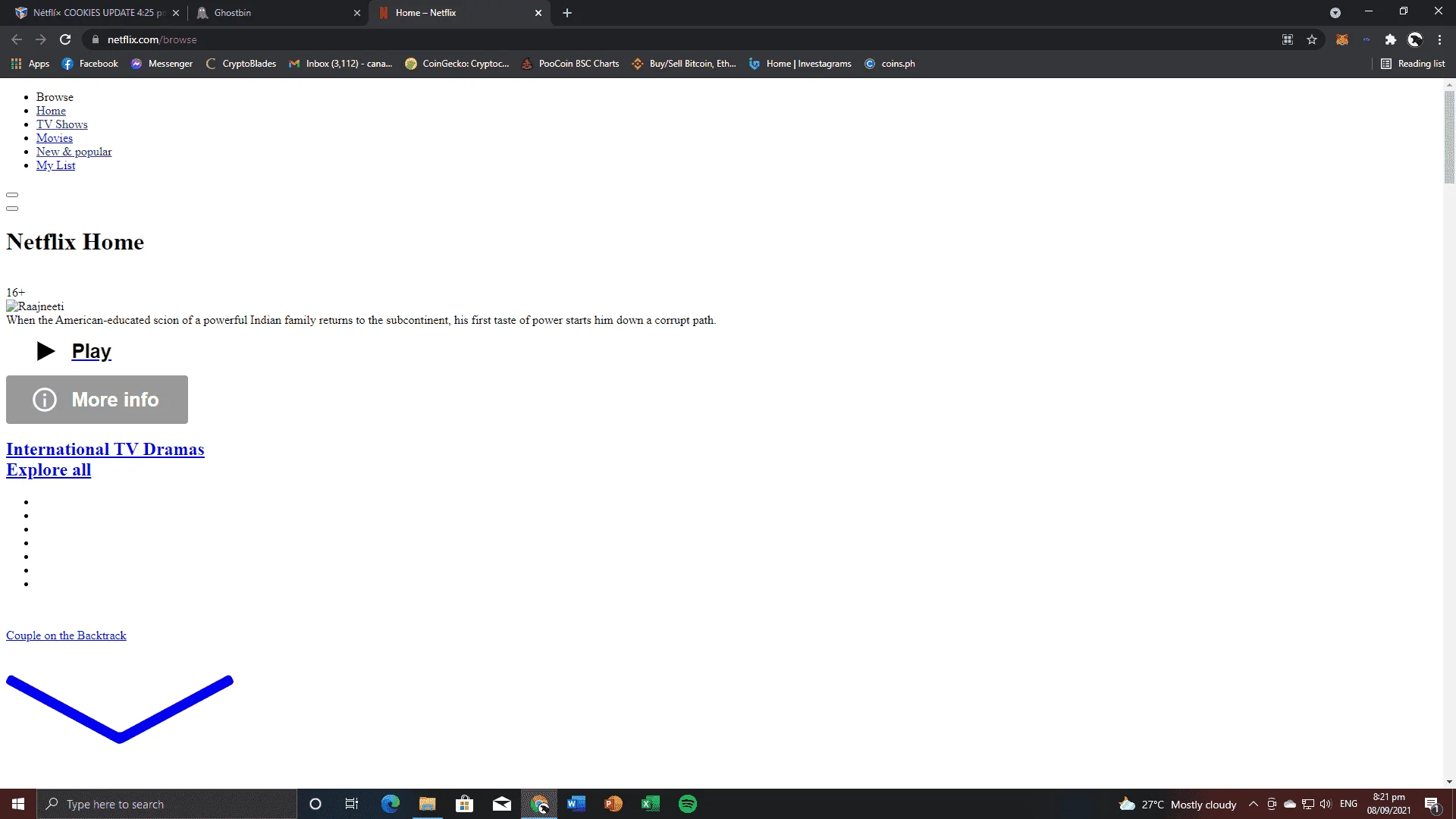Open the volume control in the tray
The image size is (1456, 819).
1326,804
